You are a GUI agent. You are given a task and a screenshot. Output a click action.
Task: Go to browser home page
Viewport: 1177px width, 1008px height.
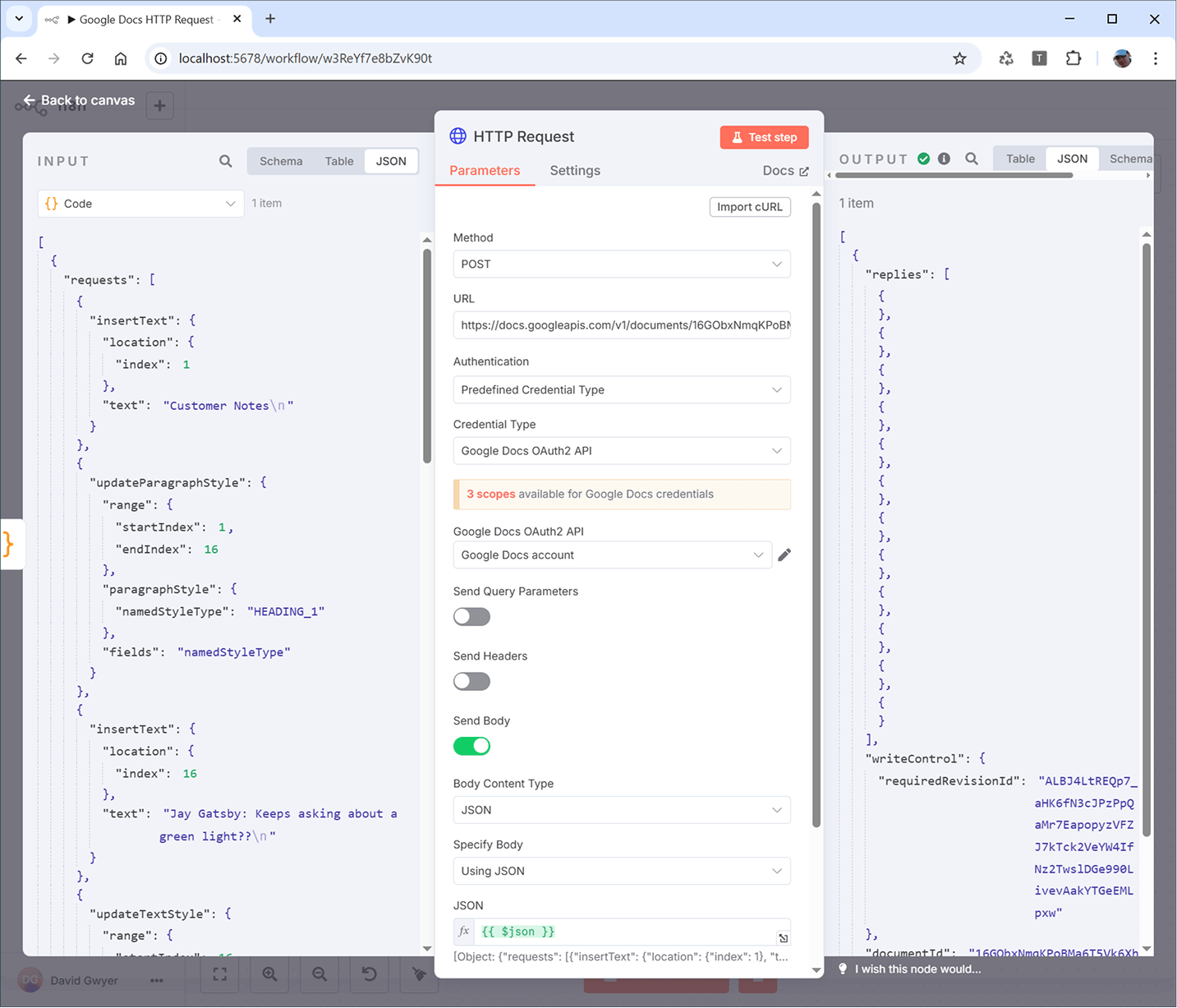click(121, 58)
